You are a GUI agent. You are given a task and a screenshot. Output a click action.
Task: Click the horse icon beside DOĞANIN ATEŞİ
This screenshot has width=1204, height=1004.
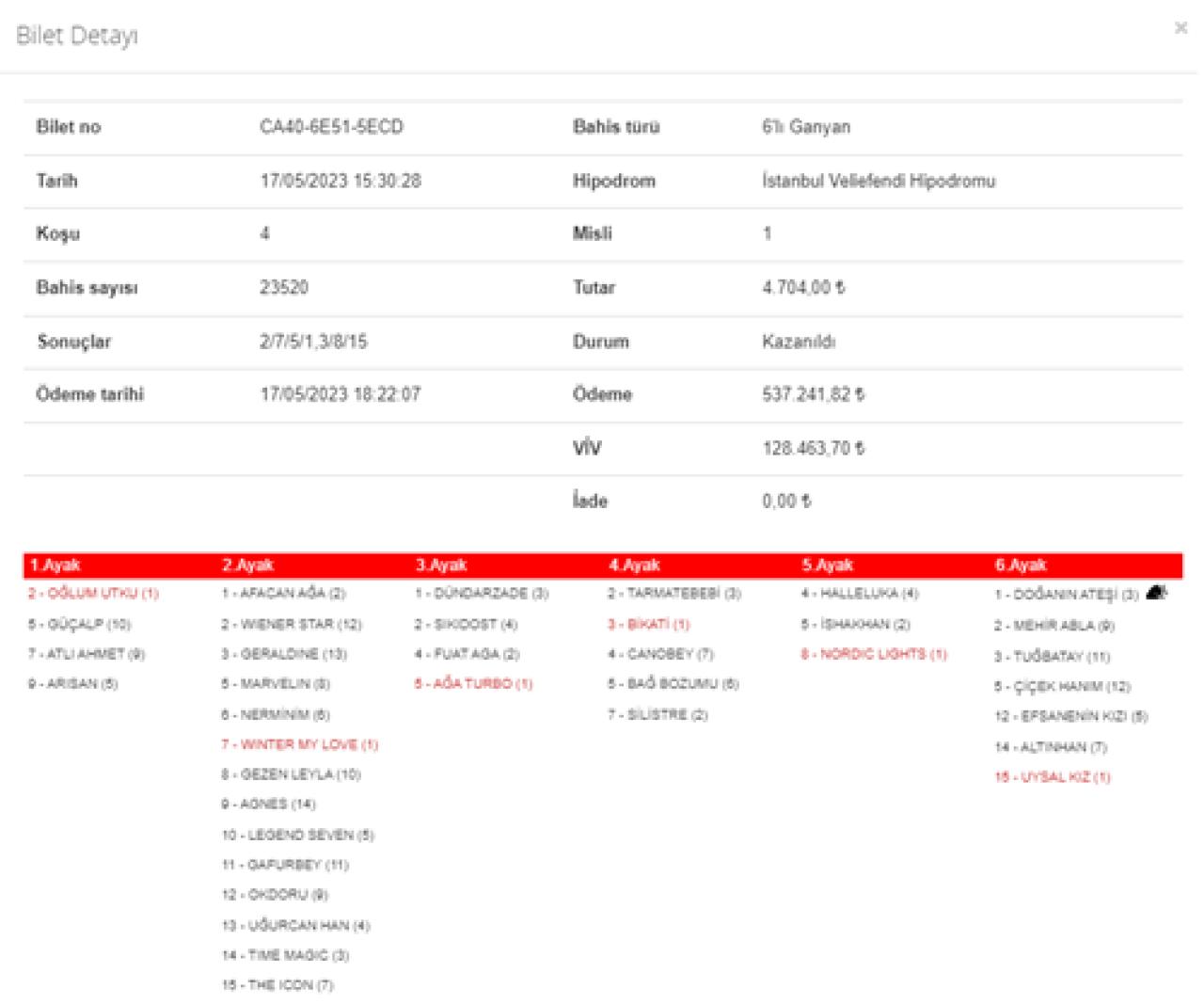[1157, 593]
